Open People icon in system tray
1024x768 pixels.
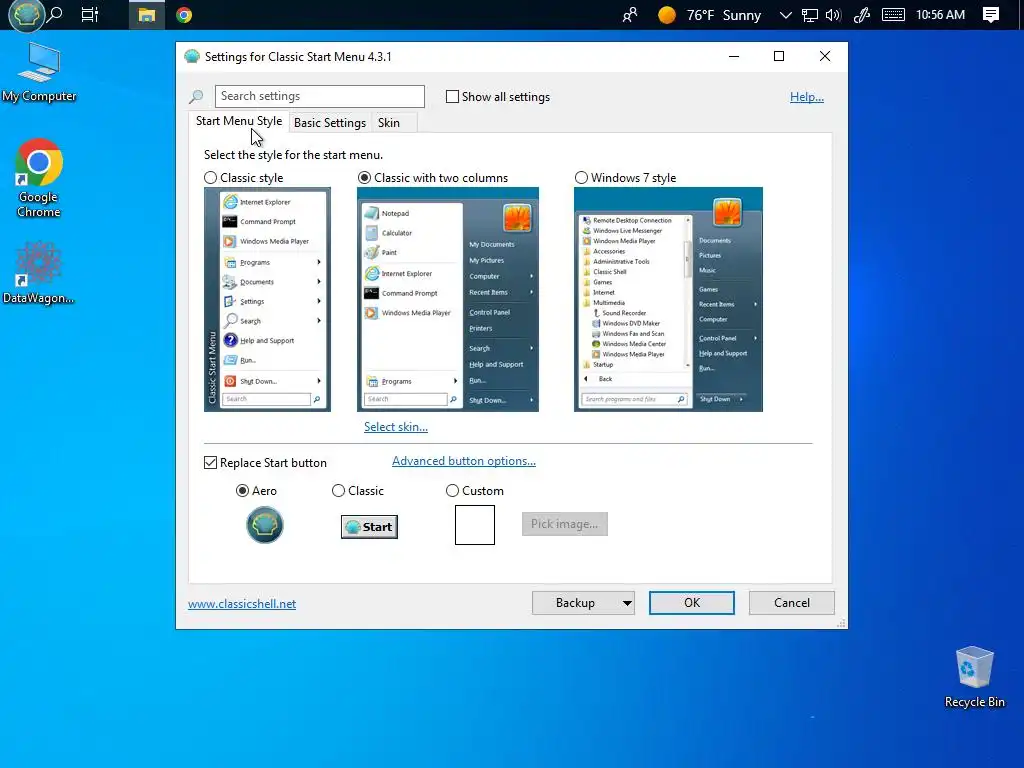point(630,15)
